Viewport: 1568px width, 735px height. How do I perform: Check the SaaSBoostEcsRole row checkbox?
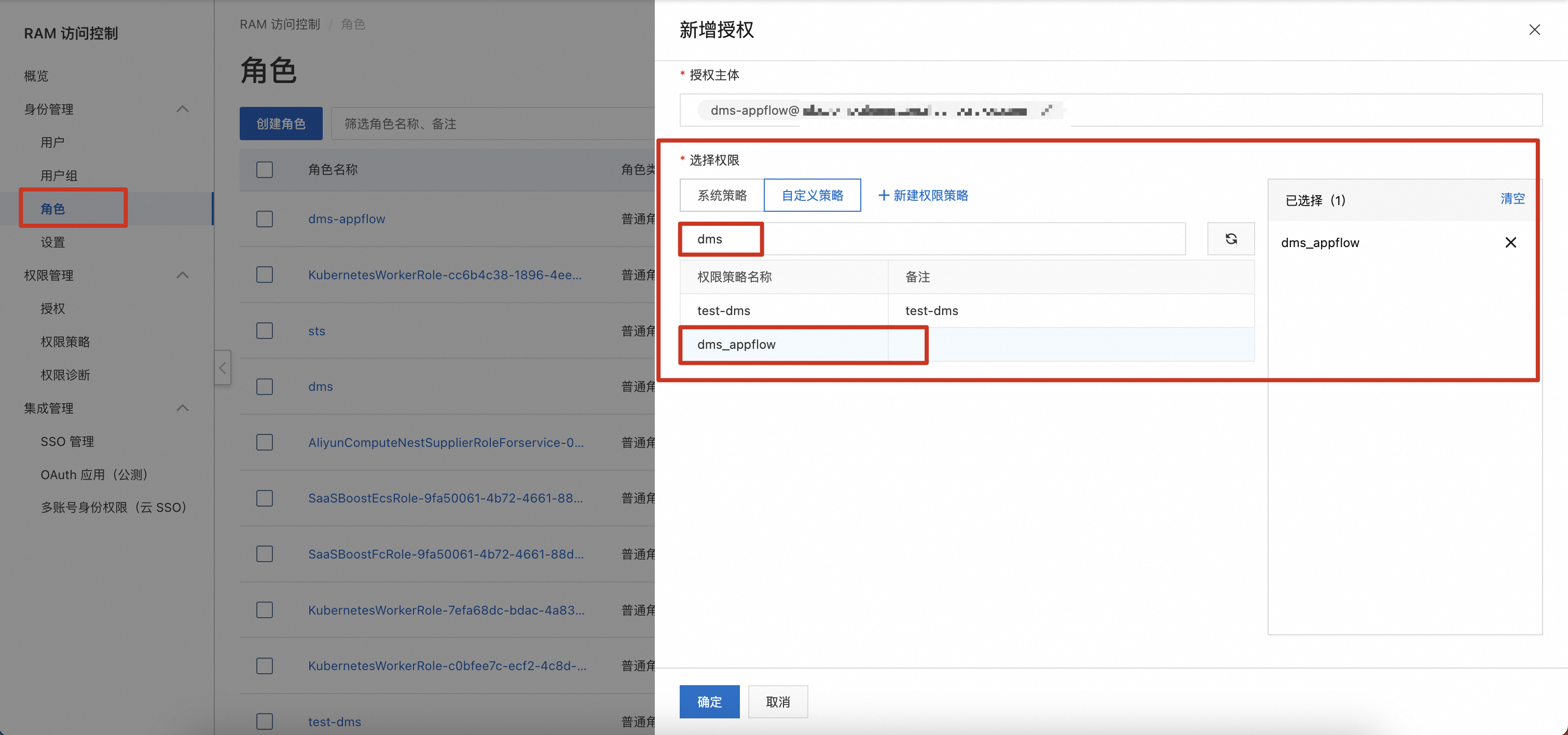tap(264, 498)
